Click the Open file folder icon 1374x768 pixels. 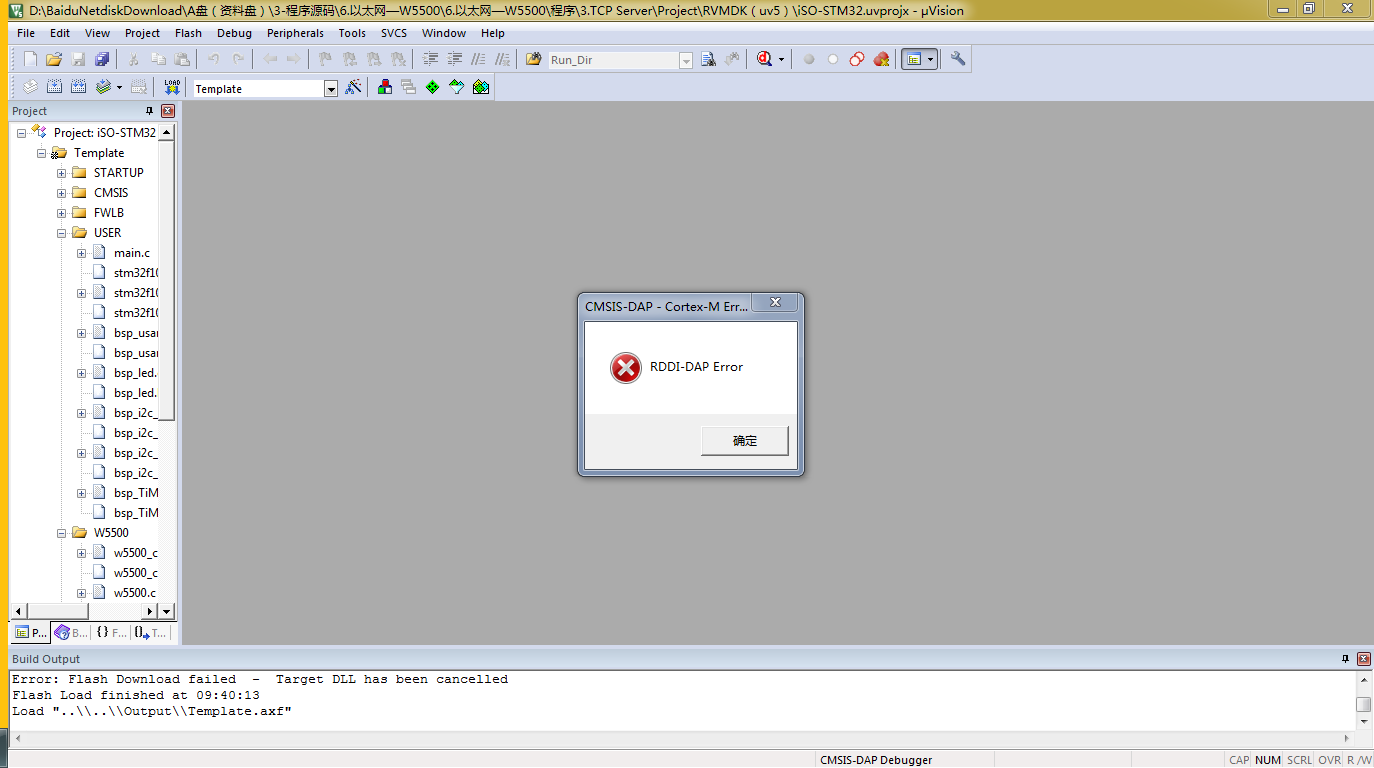pyautogui.click(x=54, y=60)
